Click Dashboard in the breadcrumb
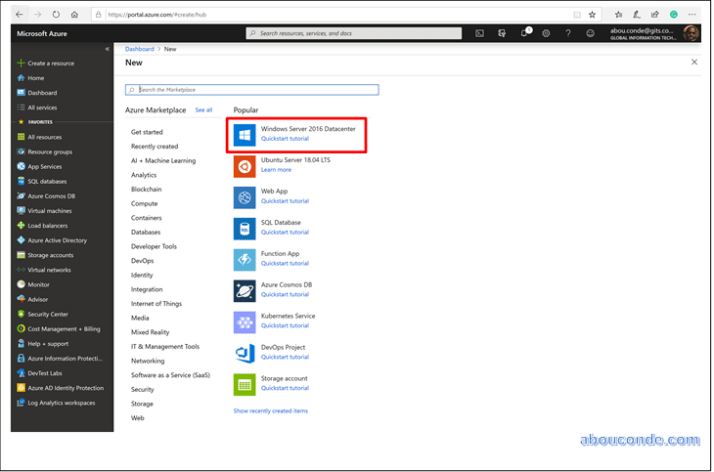This screenshot has height=472, width=714. click(x=139, y=49)
